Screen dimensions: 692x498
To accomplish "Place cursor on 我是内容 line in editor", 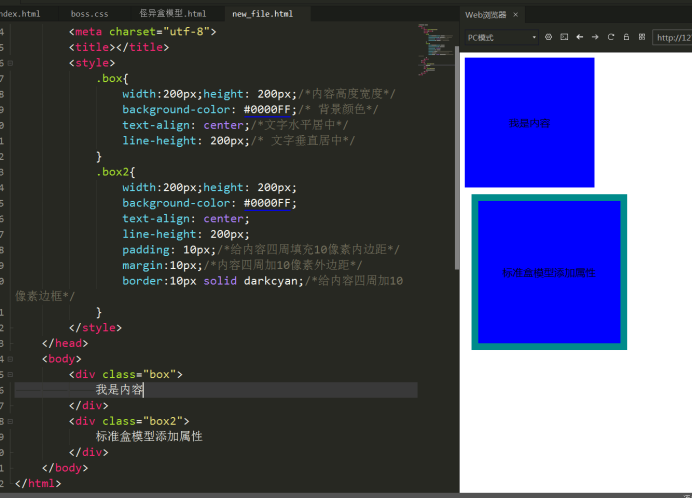I will 216,390.
